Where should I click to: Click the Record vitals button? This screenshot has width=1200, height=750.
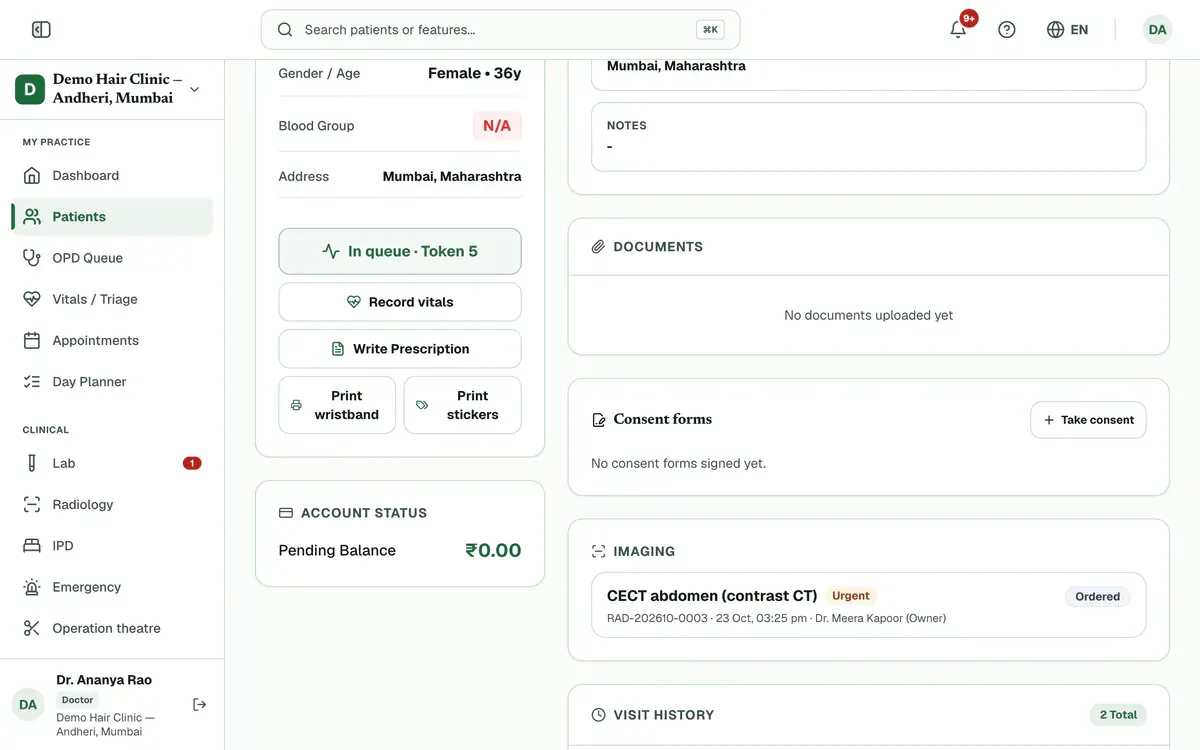click(x=400, y=302)
